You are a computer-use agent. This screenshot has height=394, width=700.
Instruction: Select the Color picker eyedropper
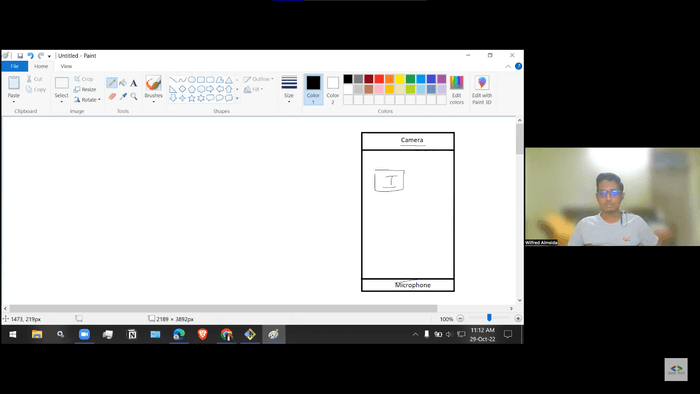[123, 96]
